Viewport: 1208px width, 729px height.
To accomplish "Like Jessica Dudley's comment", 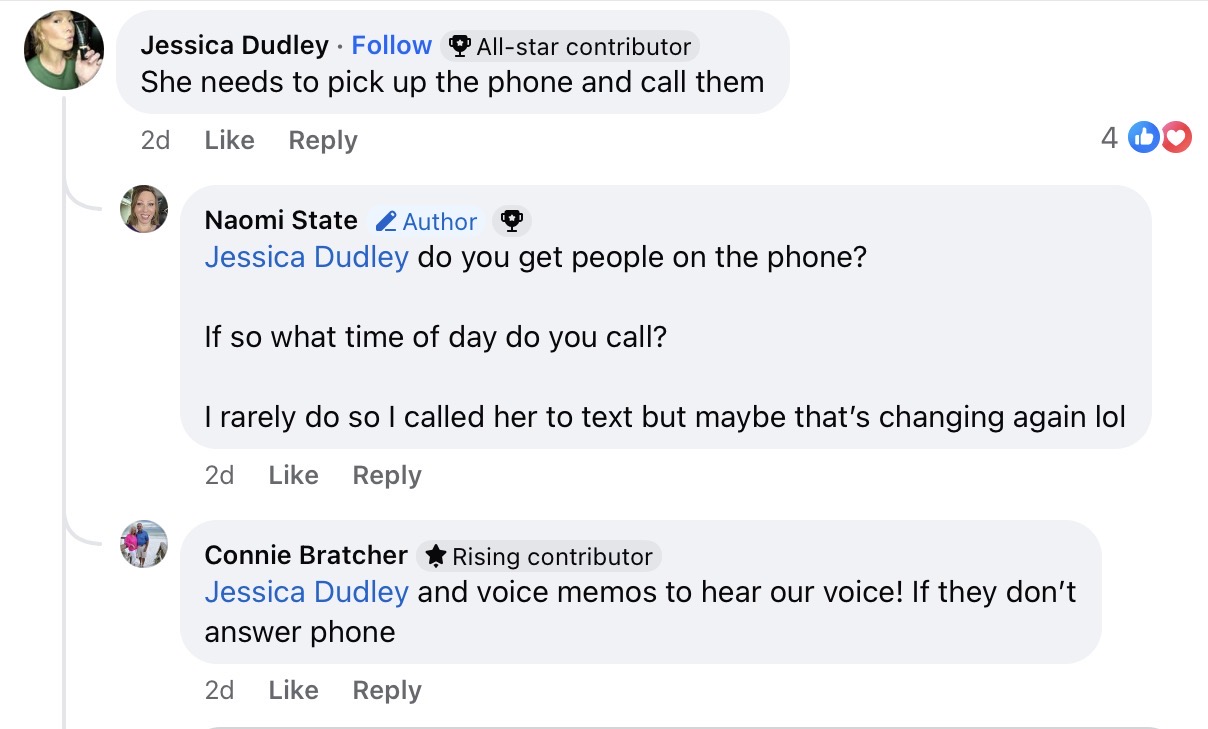I will tap(229, 141).
